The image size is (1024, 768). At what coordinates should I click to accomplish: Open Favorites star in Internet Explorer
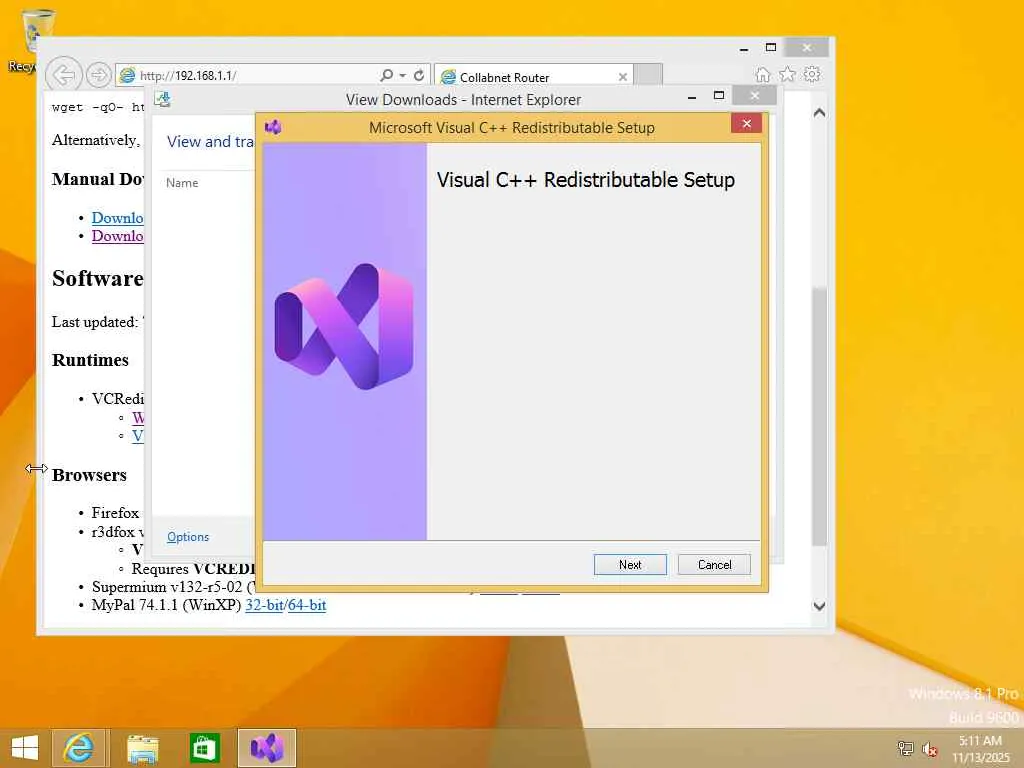click(788, 74)
